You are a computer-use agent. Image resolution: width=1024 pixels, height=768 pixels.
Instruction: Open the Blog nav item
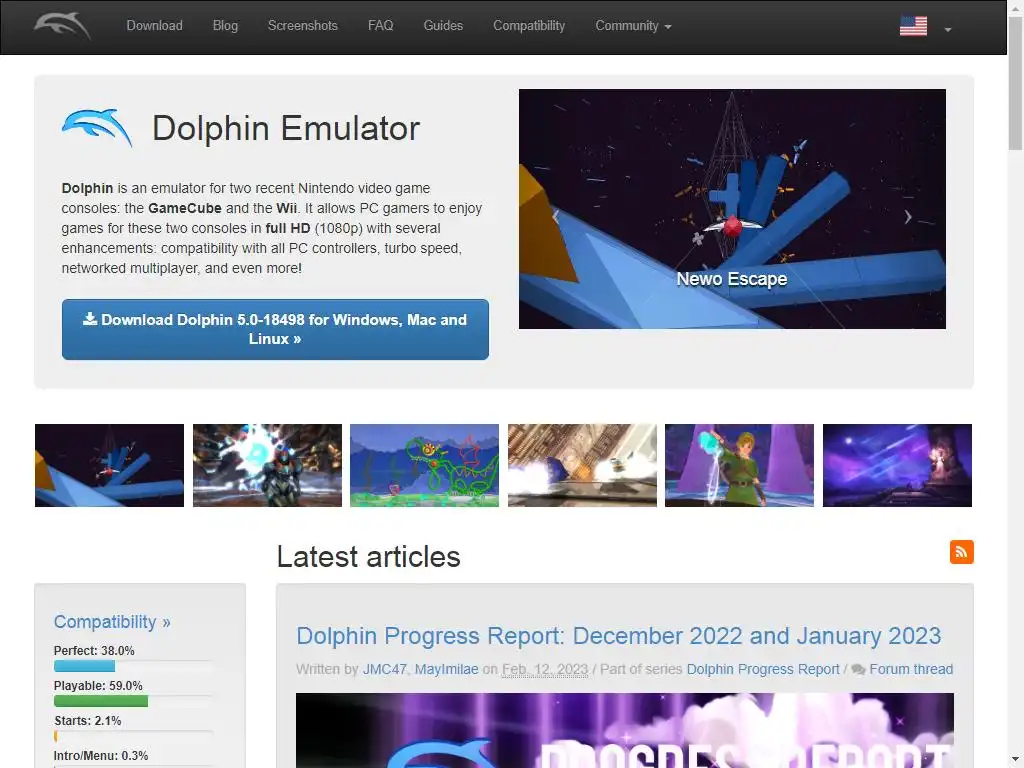click(225, 25)
